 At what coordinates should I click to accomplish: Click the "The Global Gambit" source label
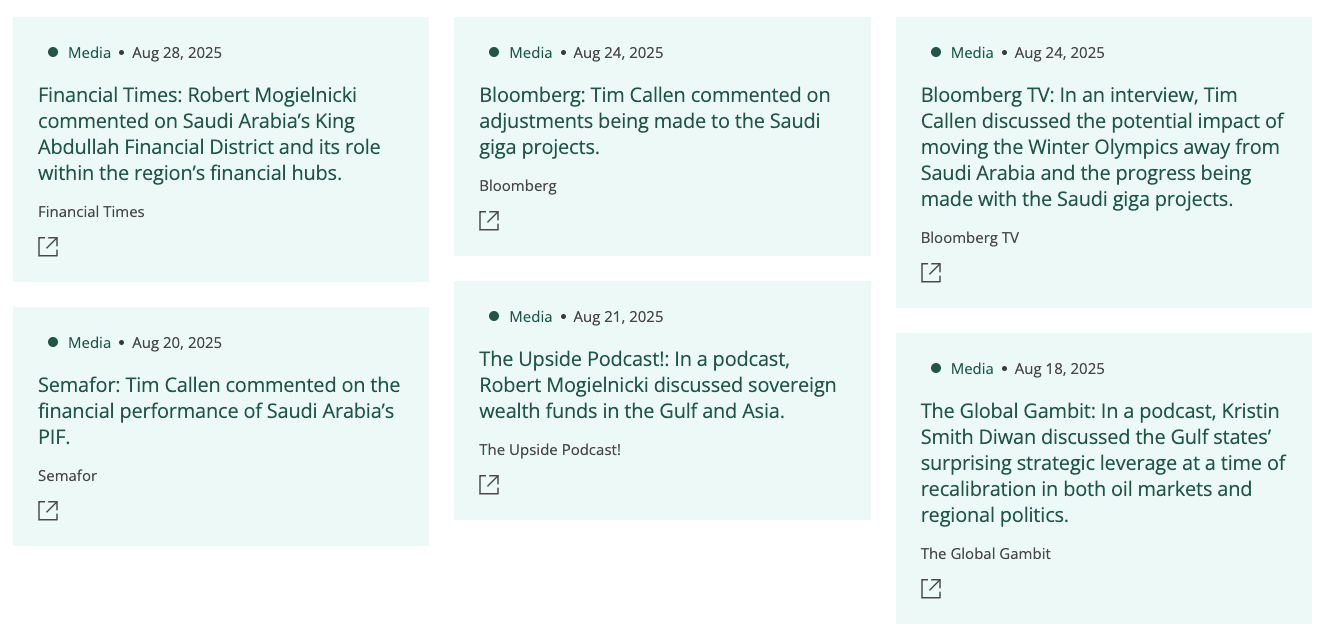click(x=985, y=554)
